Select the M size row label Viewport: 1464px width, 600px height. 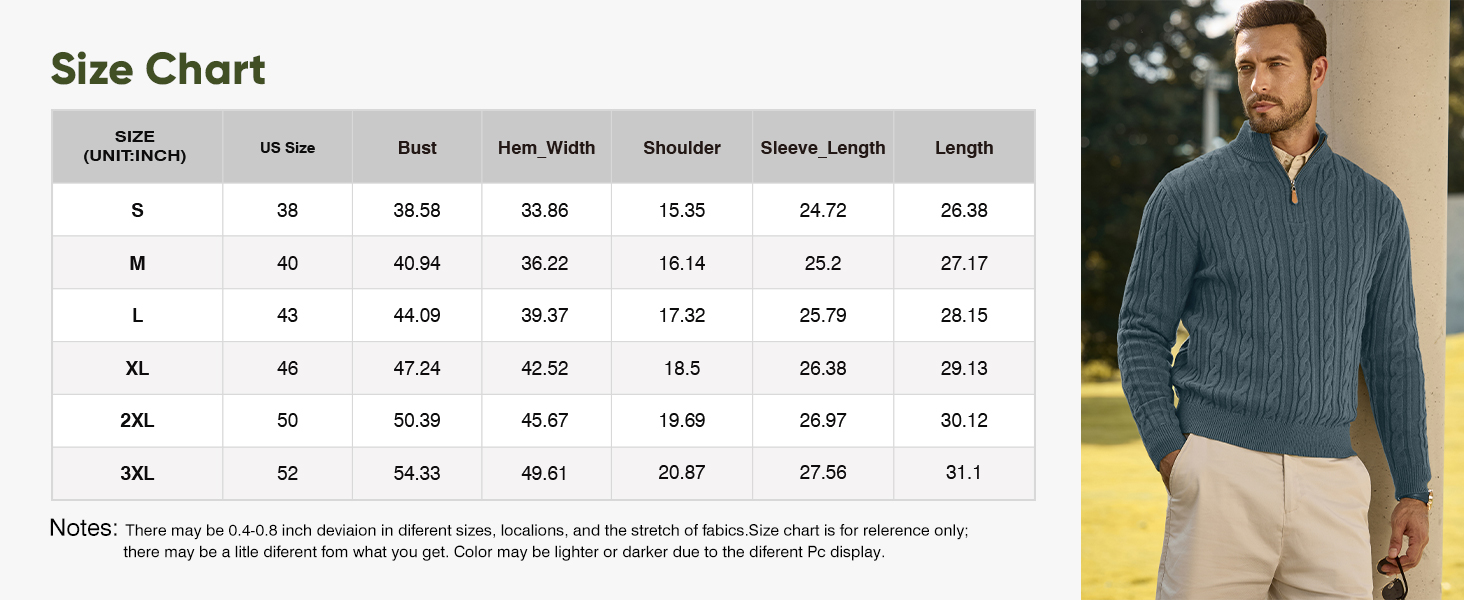tap(137, 263)
